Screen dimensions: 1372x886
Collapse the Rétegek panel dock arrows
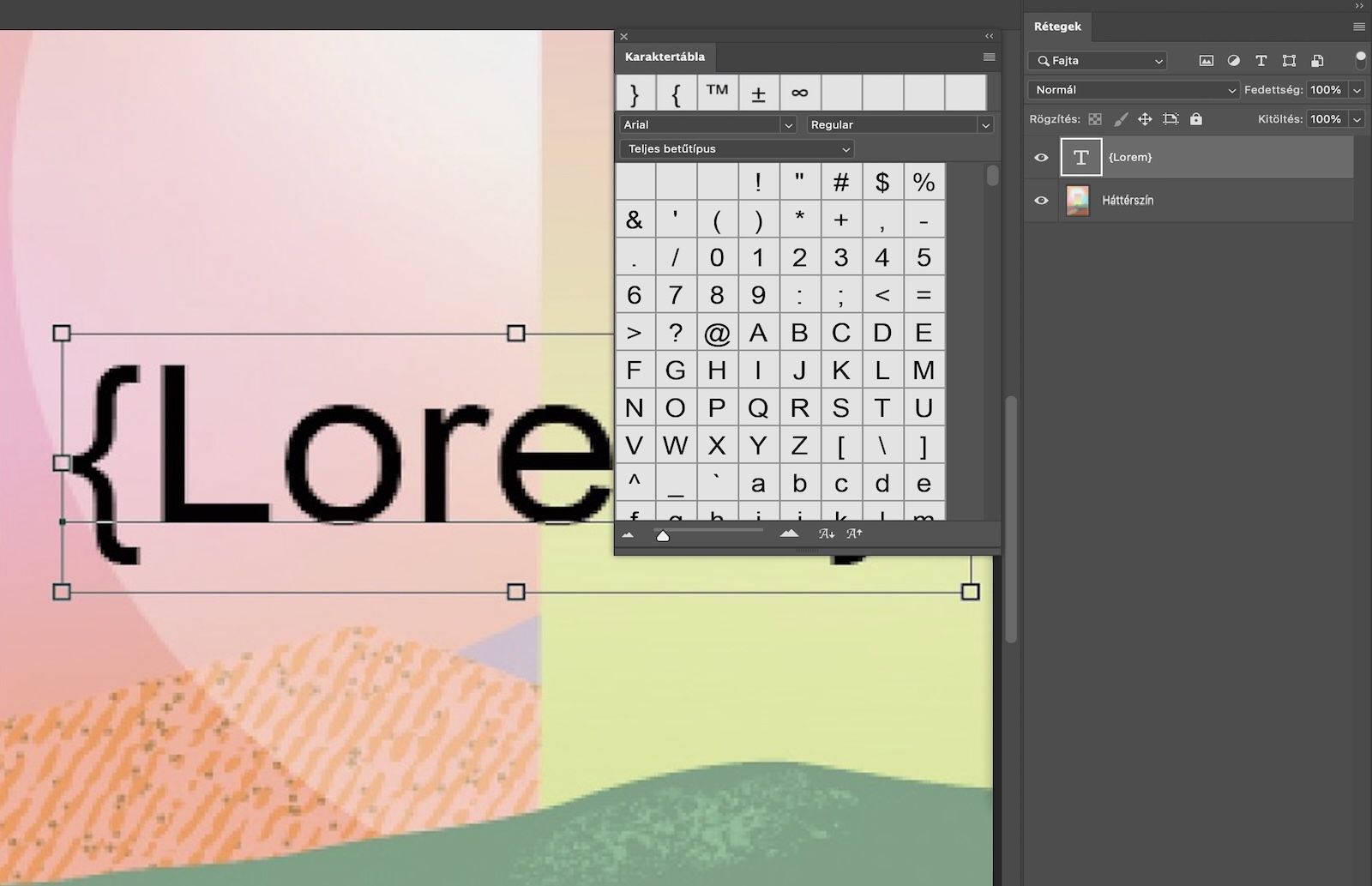click(1359, 6)
